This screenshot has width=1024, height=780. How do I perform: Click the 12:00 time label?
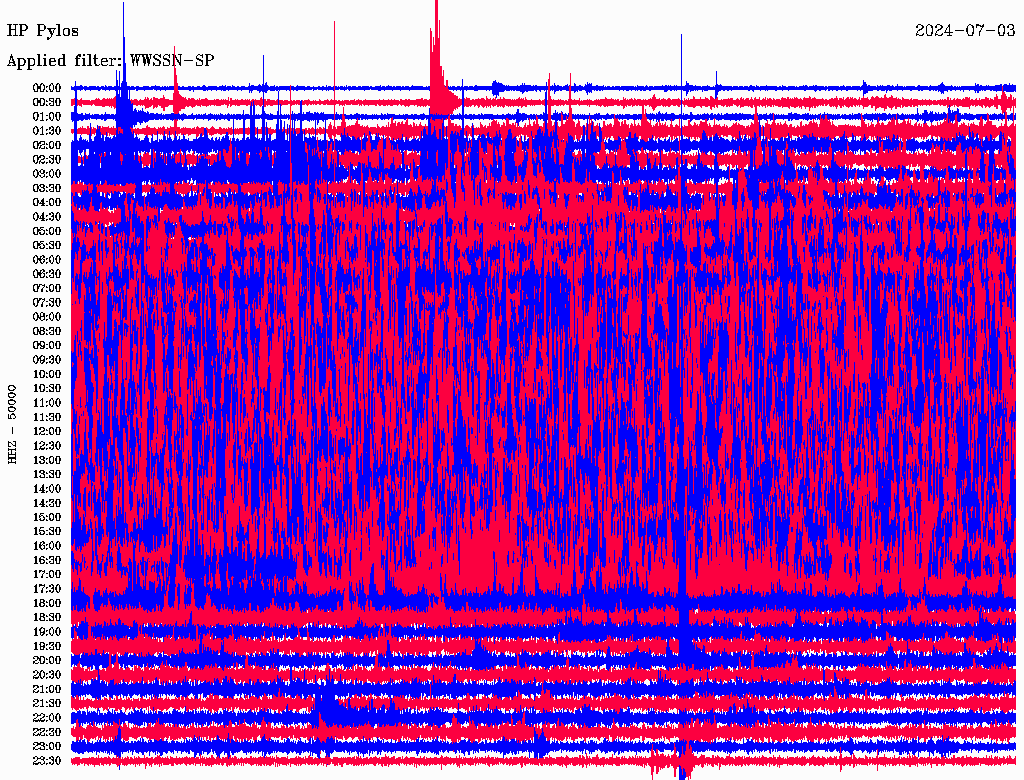tap(46, 431)
